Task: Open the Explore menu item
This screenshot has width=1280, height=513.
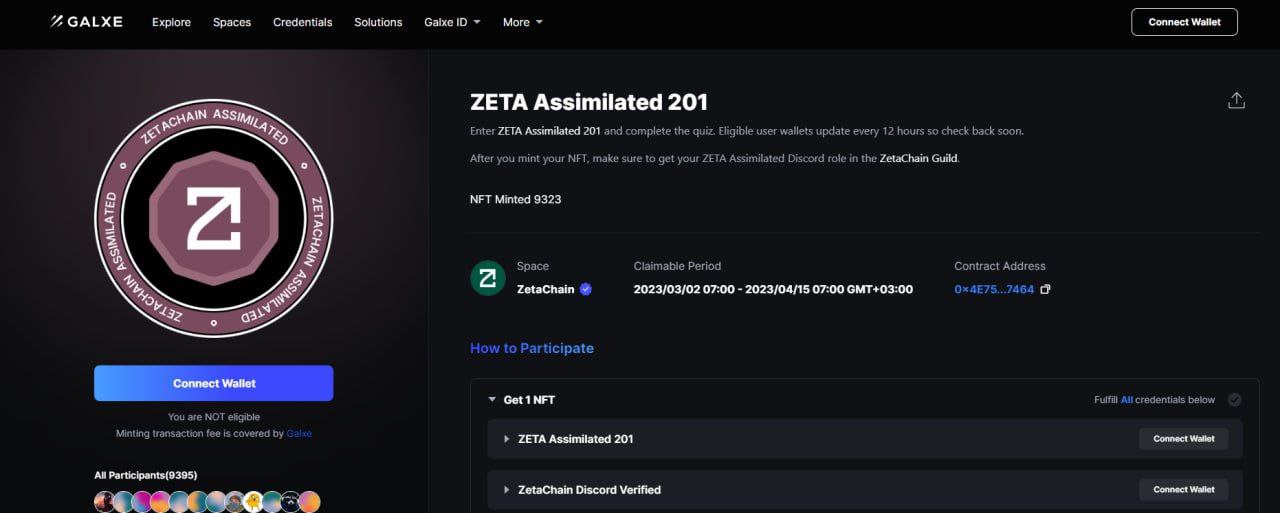Action: (171, 22)
